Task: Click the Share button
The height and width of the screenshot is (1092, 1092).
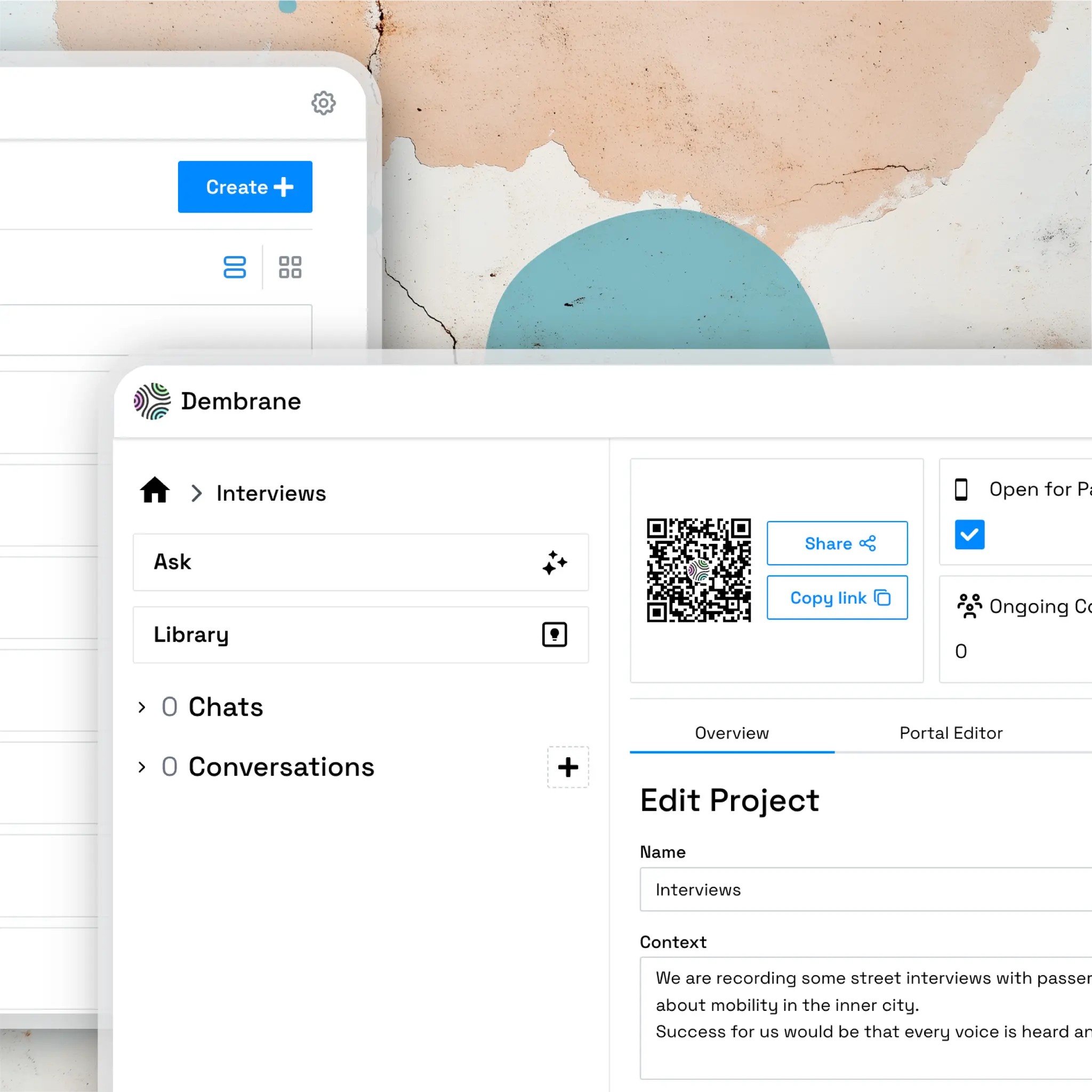Action: [x=837, y=543]
